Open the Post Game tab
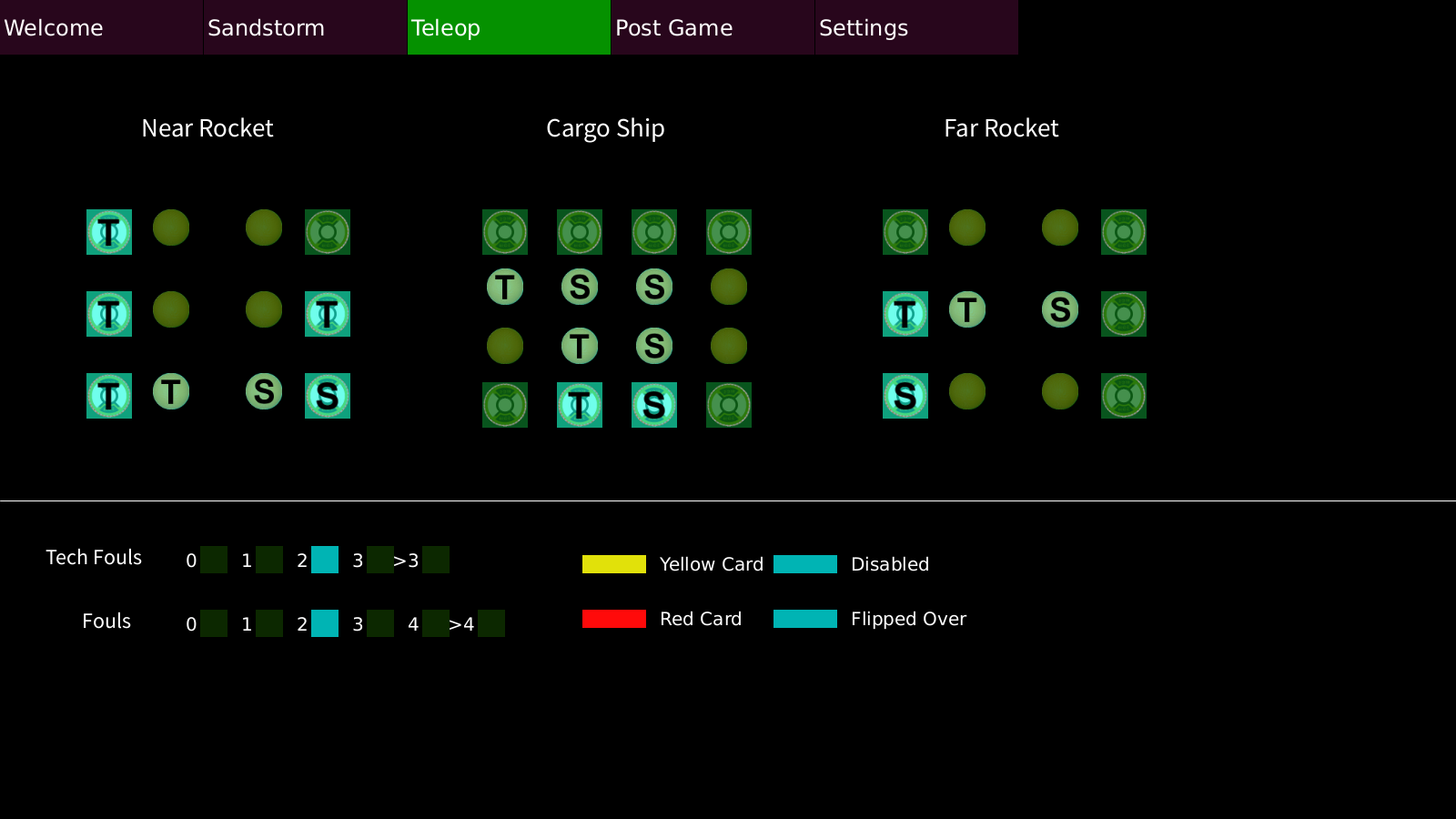This screenshot has width=1456, height=819. pos(713,27)
